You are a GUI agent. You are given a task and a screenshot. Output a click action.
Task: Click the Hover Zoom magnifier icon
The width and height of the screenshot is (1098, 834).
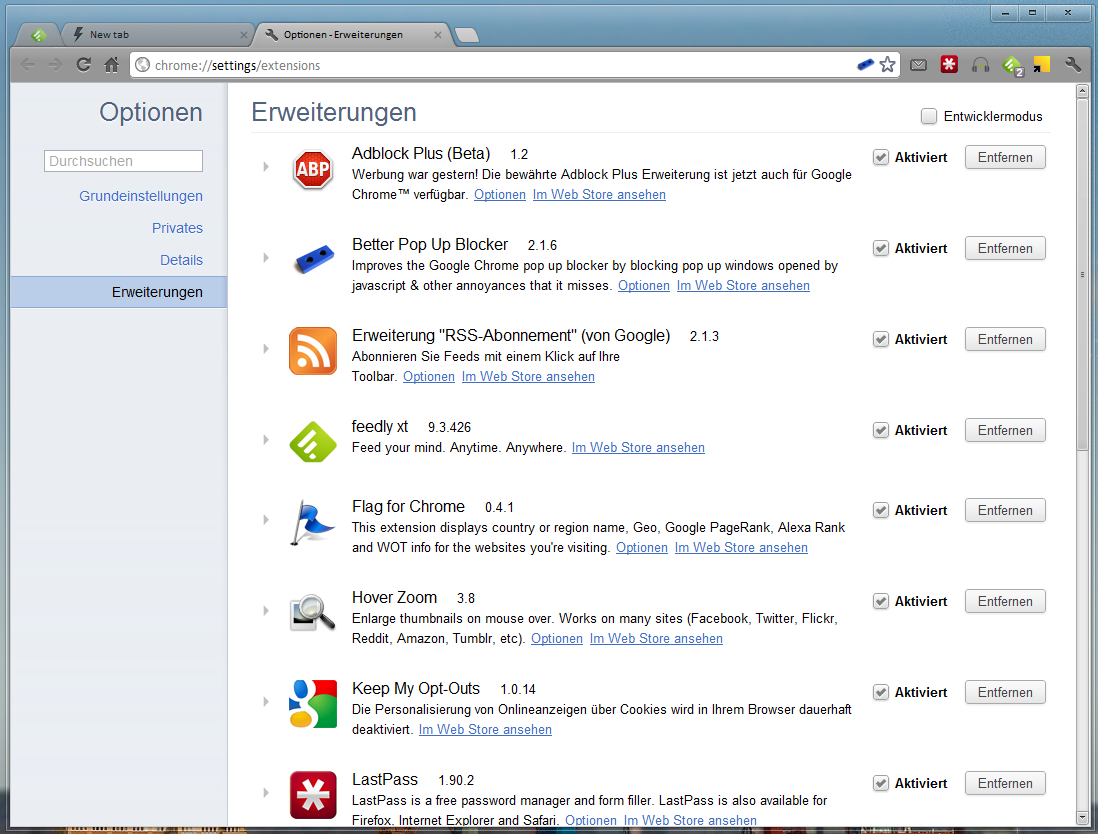coord(312,613)
